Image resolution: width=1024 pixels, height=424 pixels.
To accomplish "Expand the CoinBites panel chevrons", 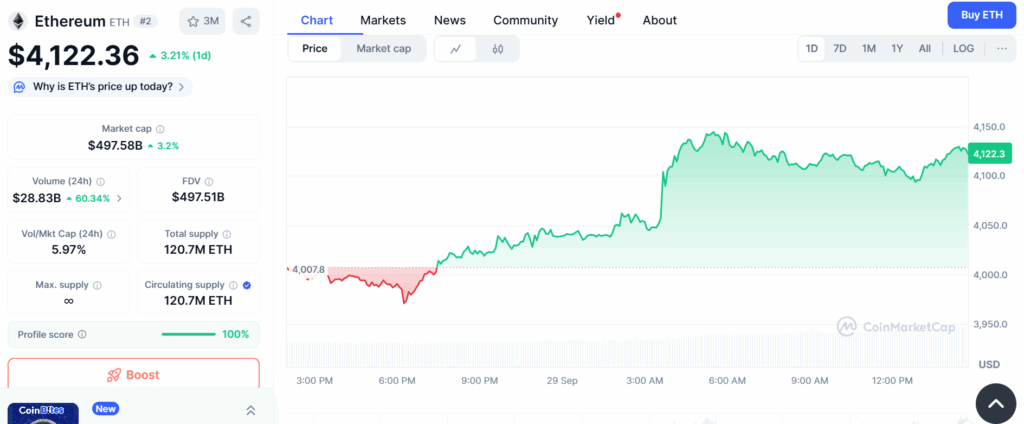I will coord(250,410).
